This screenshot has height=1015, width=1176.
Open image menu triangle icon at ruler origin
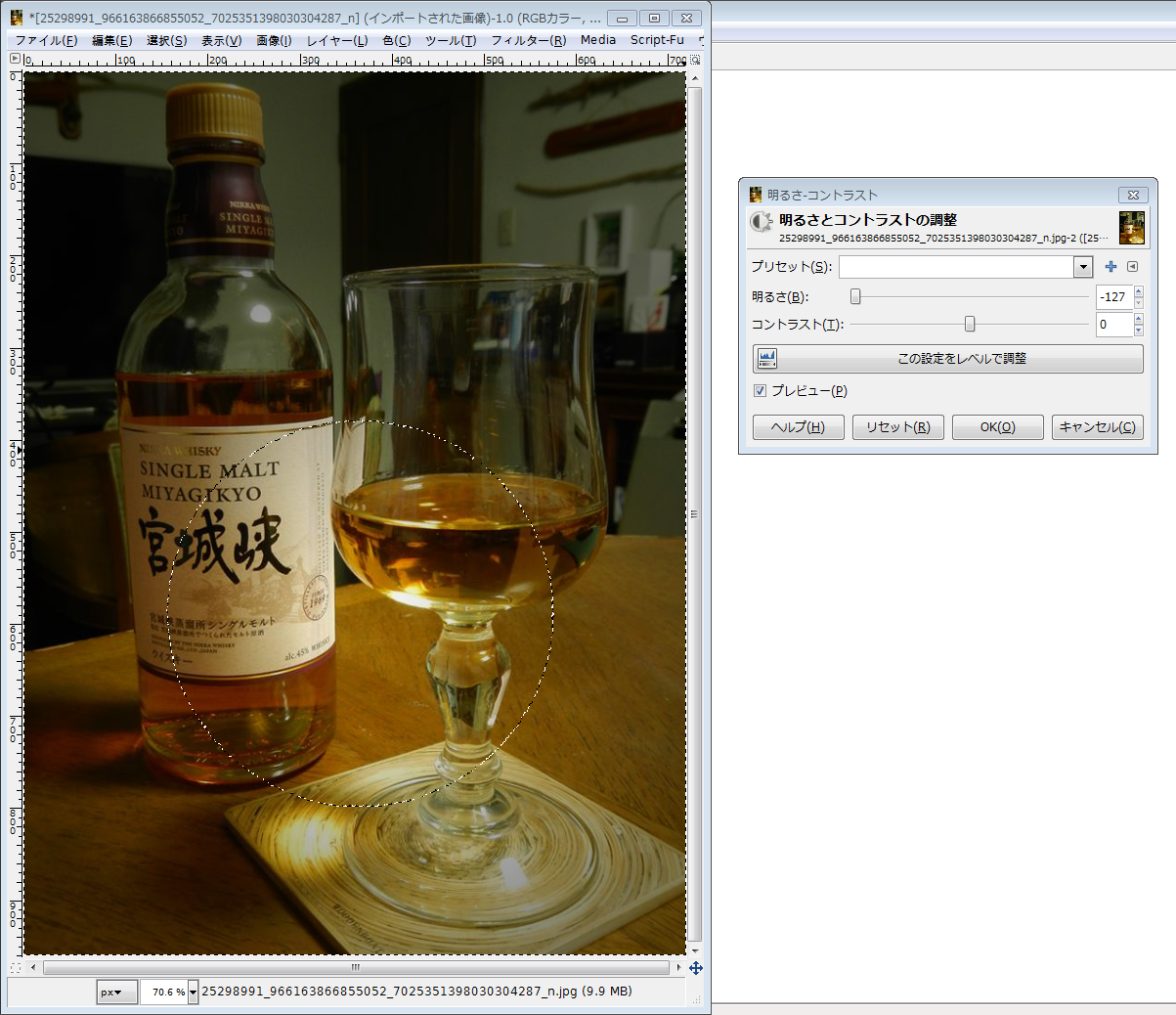click(x=15, y=60)
